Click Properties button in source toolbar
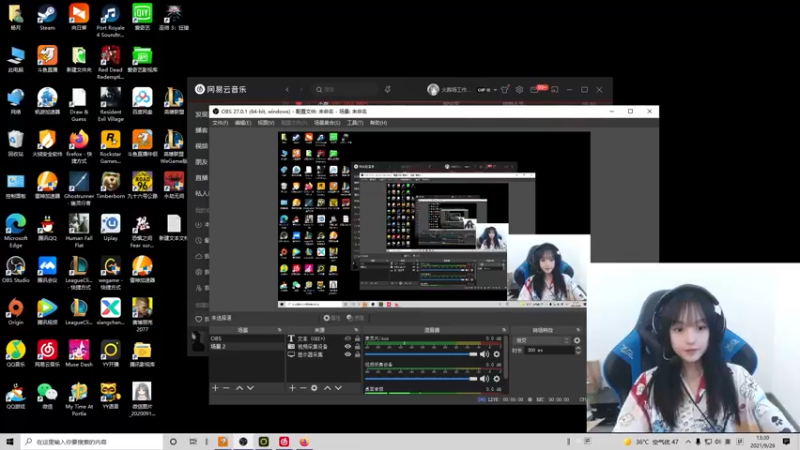800x450 pixels. click(332, 318)
